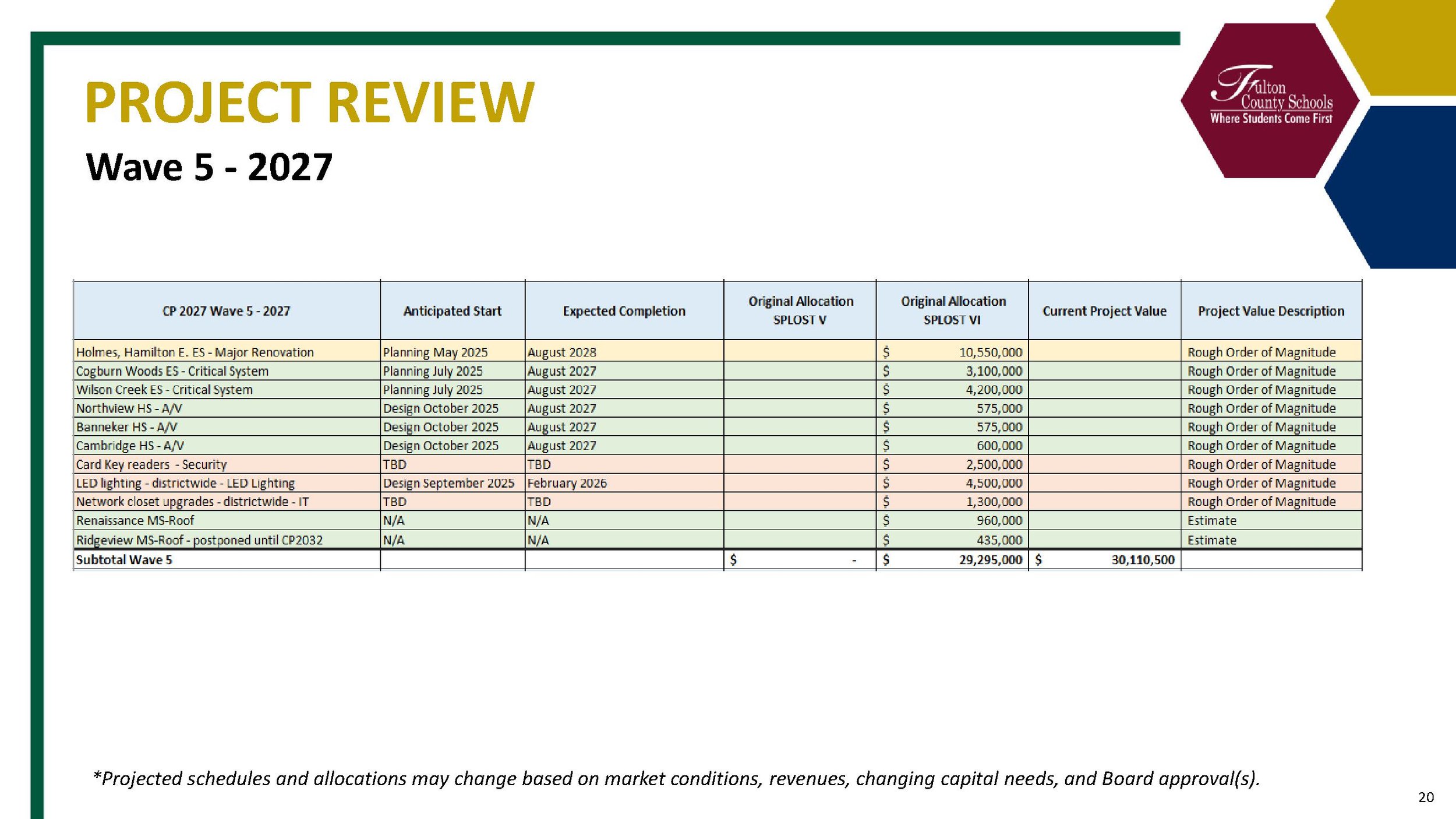Click the 960,000 allocation value

[999, 520]
